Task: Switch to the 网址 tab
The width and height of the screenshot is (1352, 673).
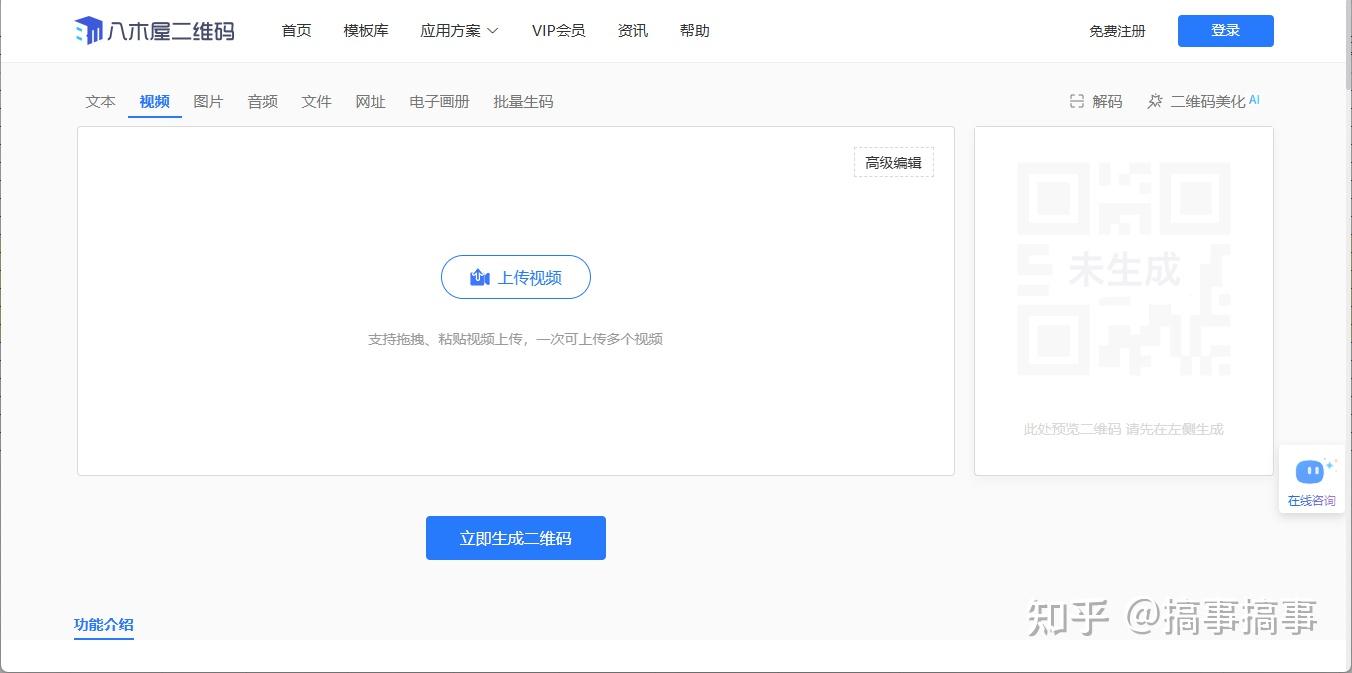Action: (371, 101)
